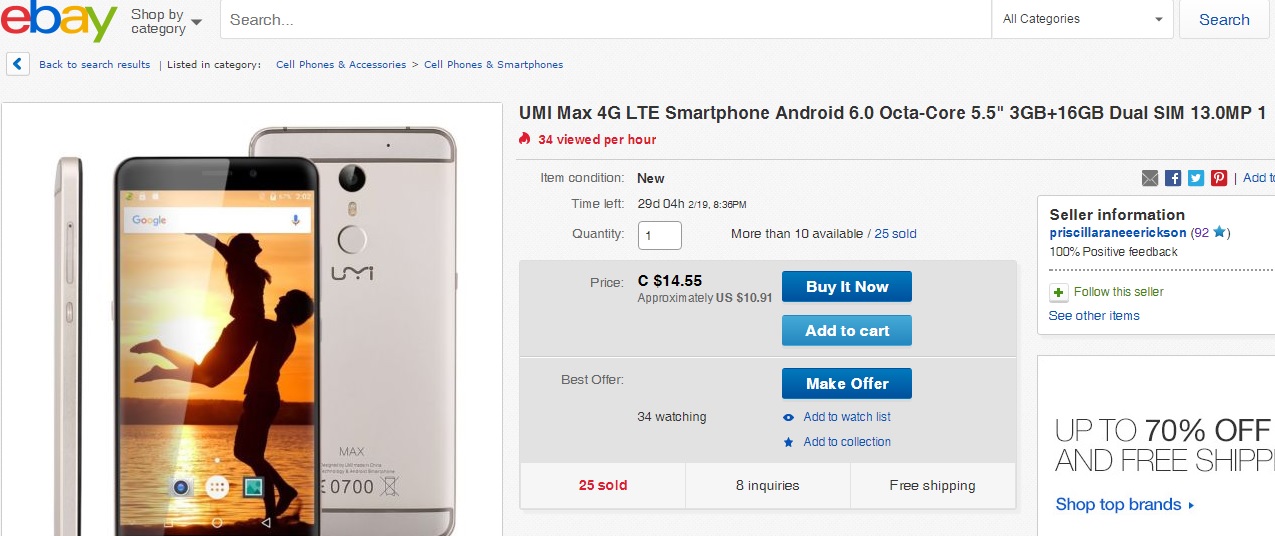The image size is (1275, 536).
Task: Open the Shop by category dropdown
Action: (166, 21)
